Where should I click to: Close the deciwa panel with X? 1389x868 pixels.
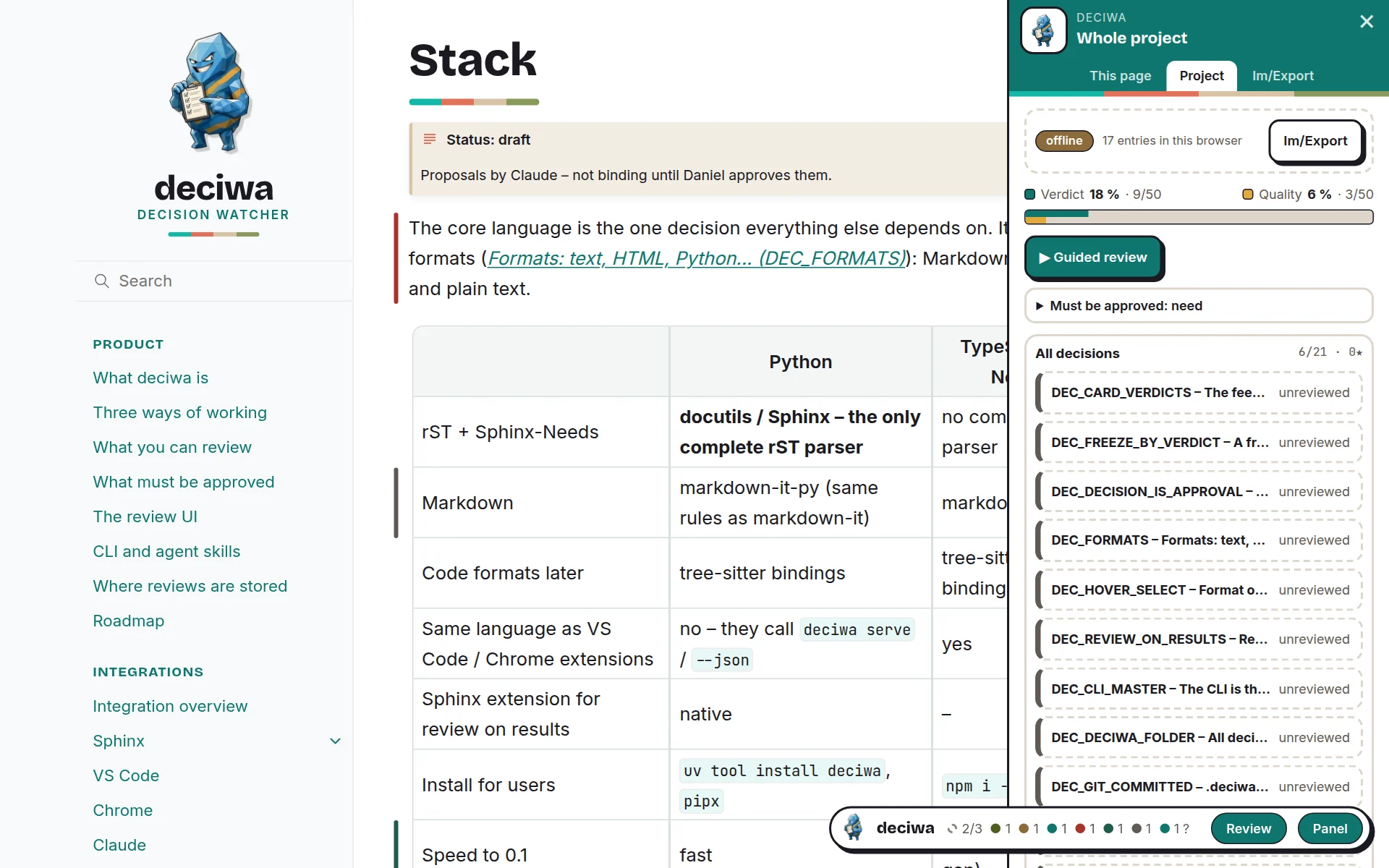pos(1366,22)
